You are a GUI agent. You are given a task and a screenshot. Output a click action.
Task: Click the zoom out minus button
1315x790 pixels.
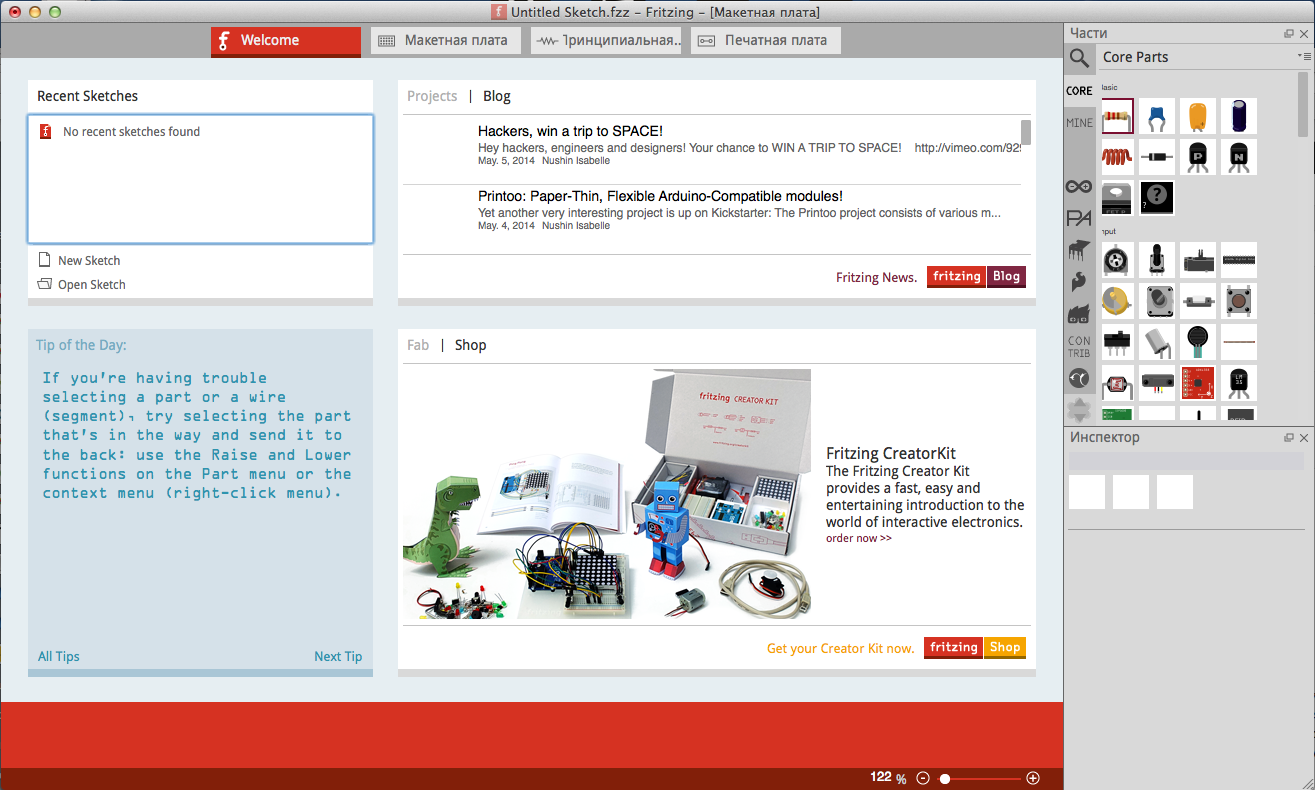[x=923, y=778]
